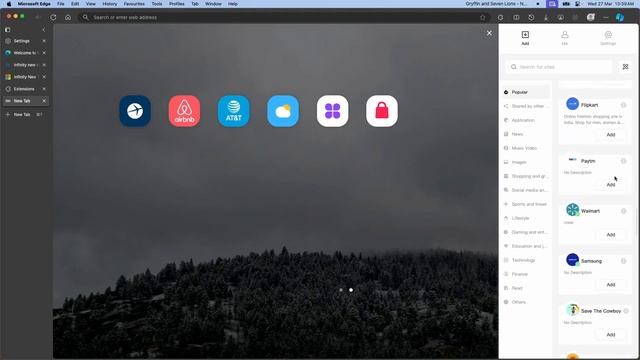Viewport: 640px width, 360px height.
Task: Open info icon on Paytm card
Action: [623, 161]
